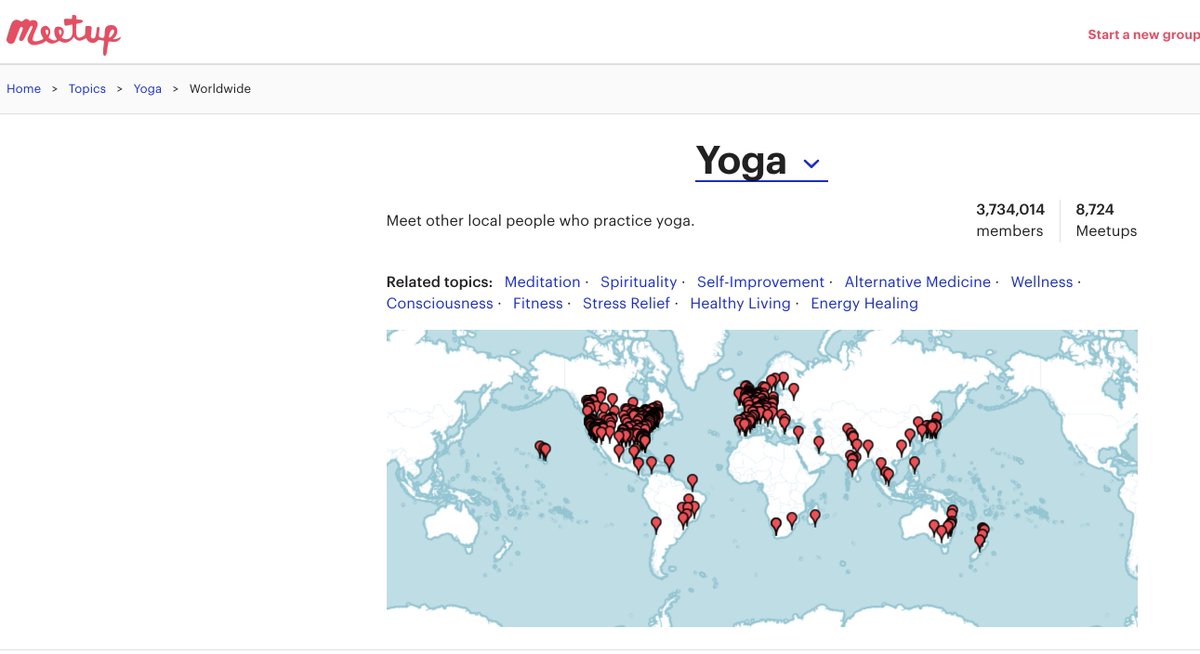Image resolution: width=1200 pixels, height=654 pixels.
Task: Open Energy Healing related topic
Action: [x=864, y=303]
